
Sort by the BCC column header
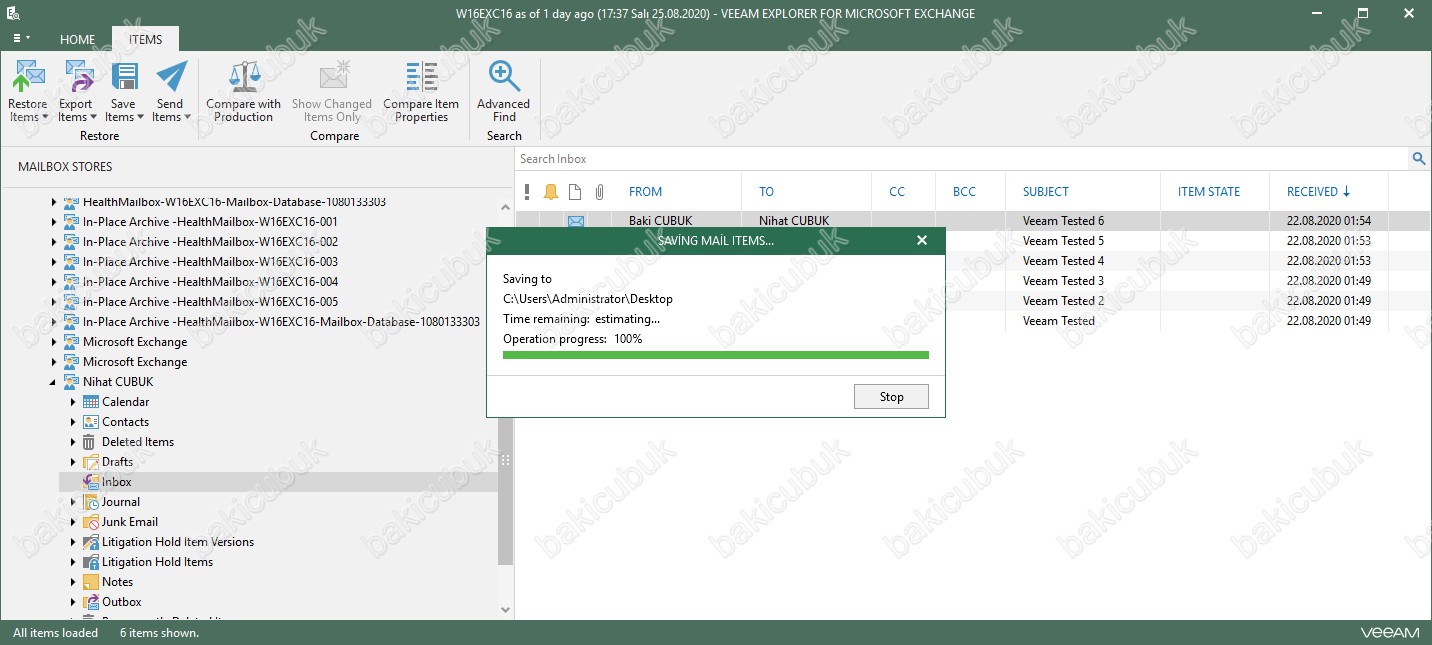(964, 192)
